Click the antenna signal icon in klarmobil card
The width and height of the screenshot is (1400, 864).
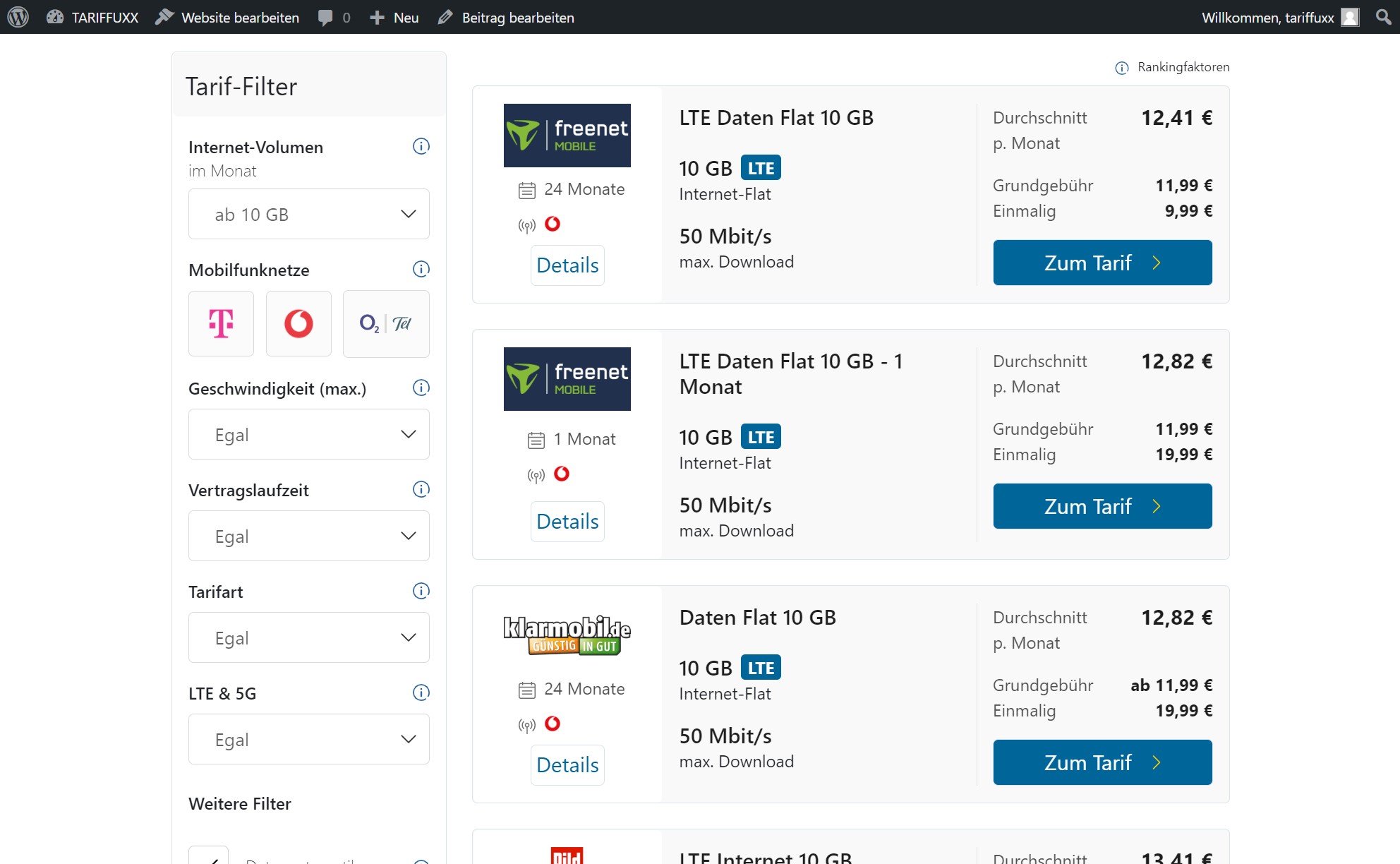coord(527,726)
